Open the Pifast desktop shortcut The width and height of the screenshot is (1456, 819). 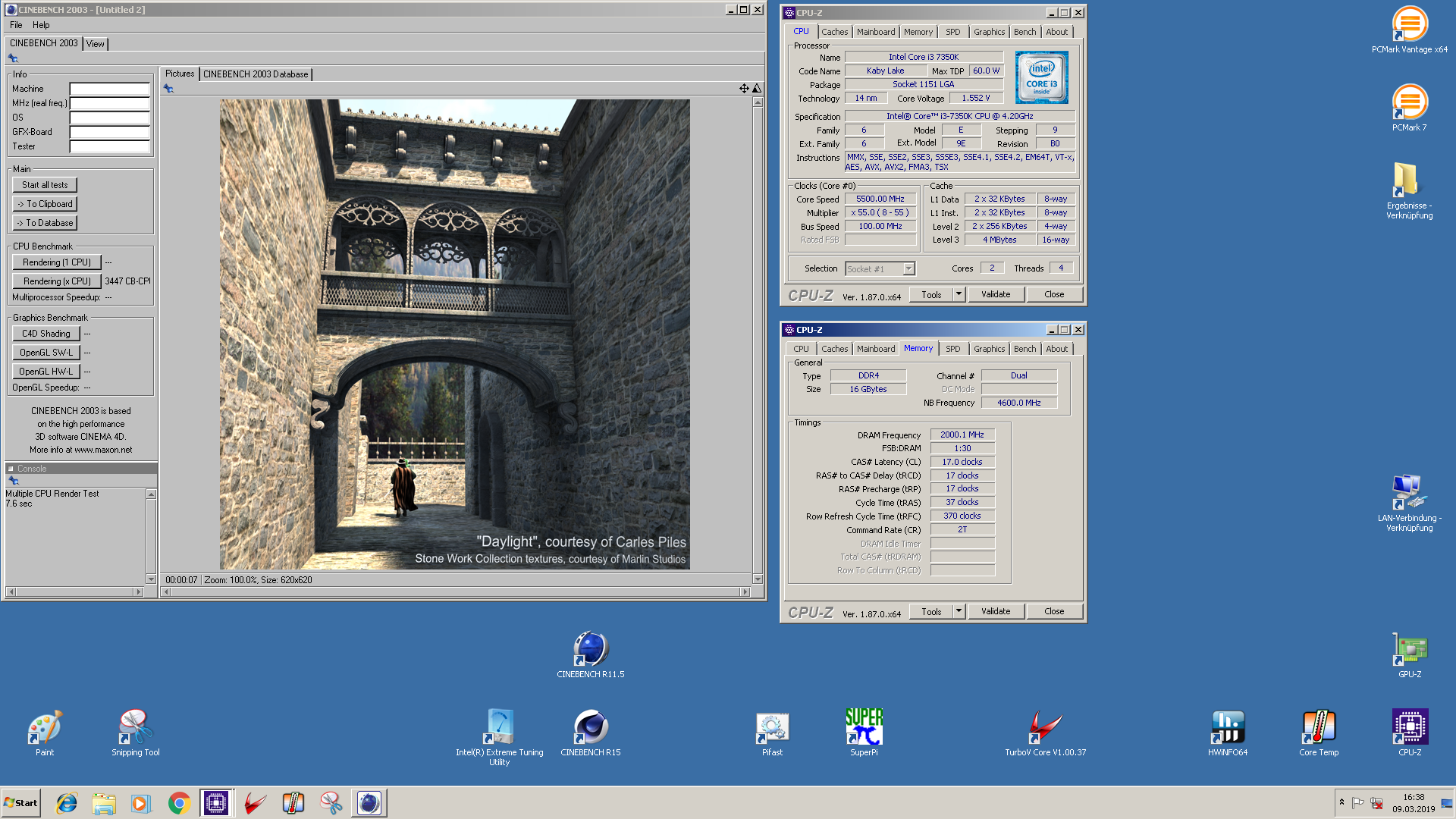(x=772, y=733)
